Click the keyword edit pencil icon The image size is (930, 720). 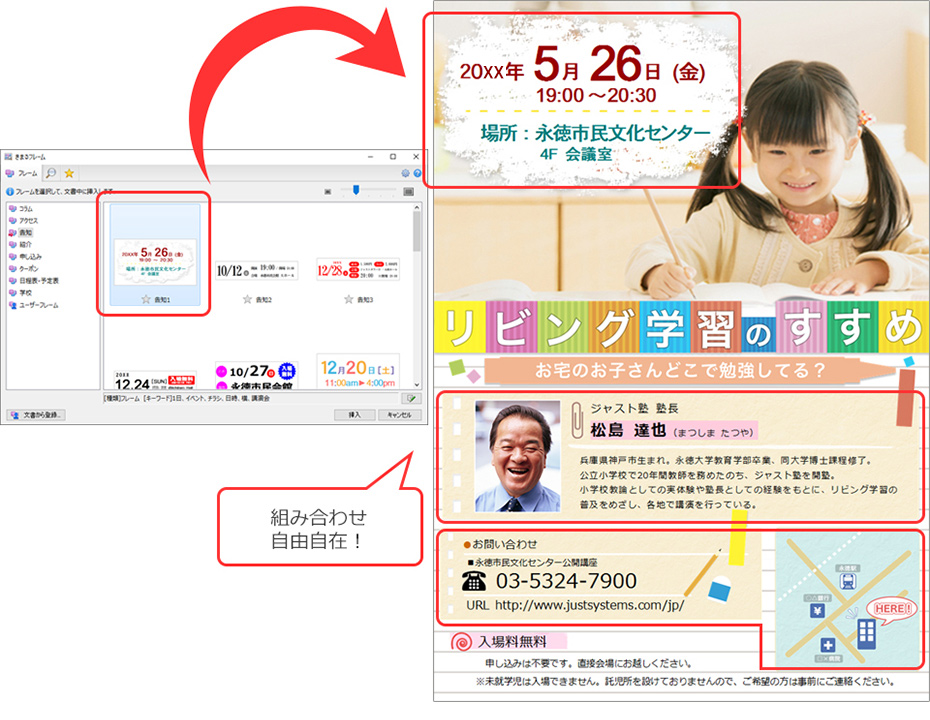[x=414, y=398]
